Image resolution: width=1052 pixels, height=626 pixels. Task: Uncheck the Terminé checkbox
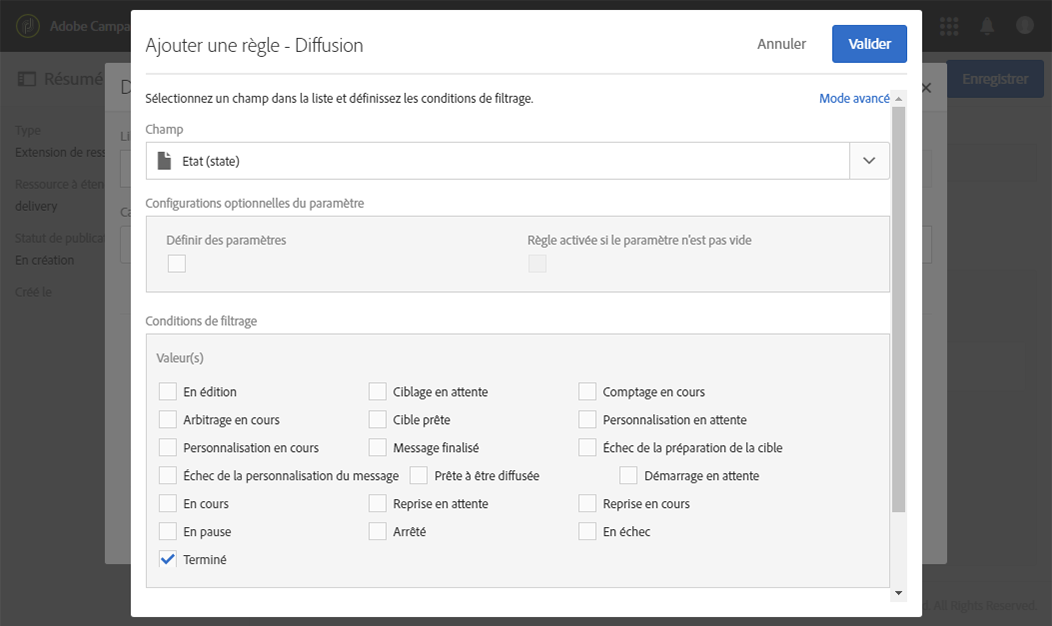coord(168,560)
